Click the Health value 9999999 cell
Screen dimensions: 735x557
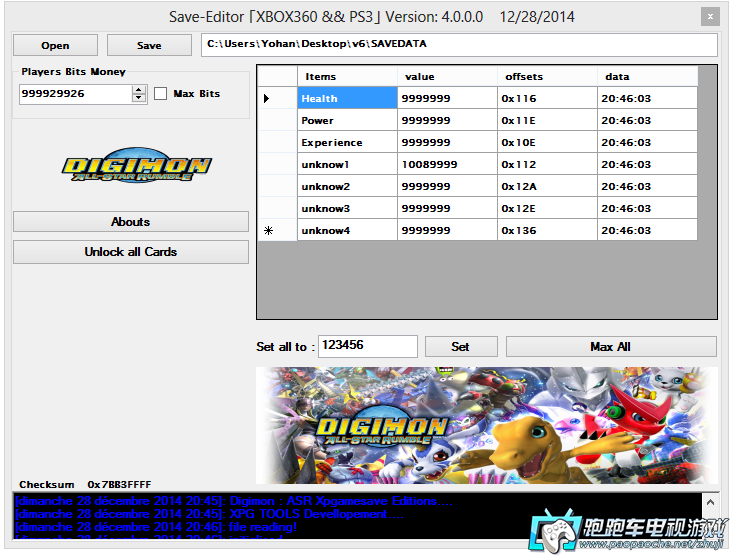pos(447,98)
